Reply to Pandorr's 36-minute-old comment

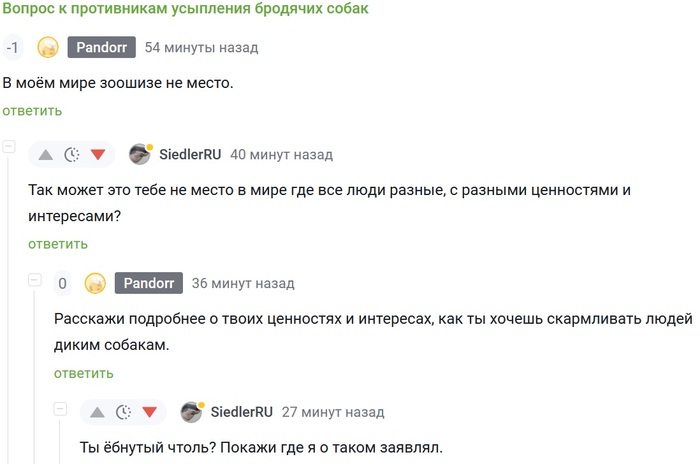click(x=84, y=373)
